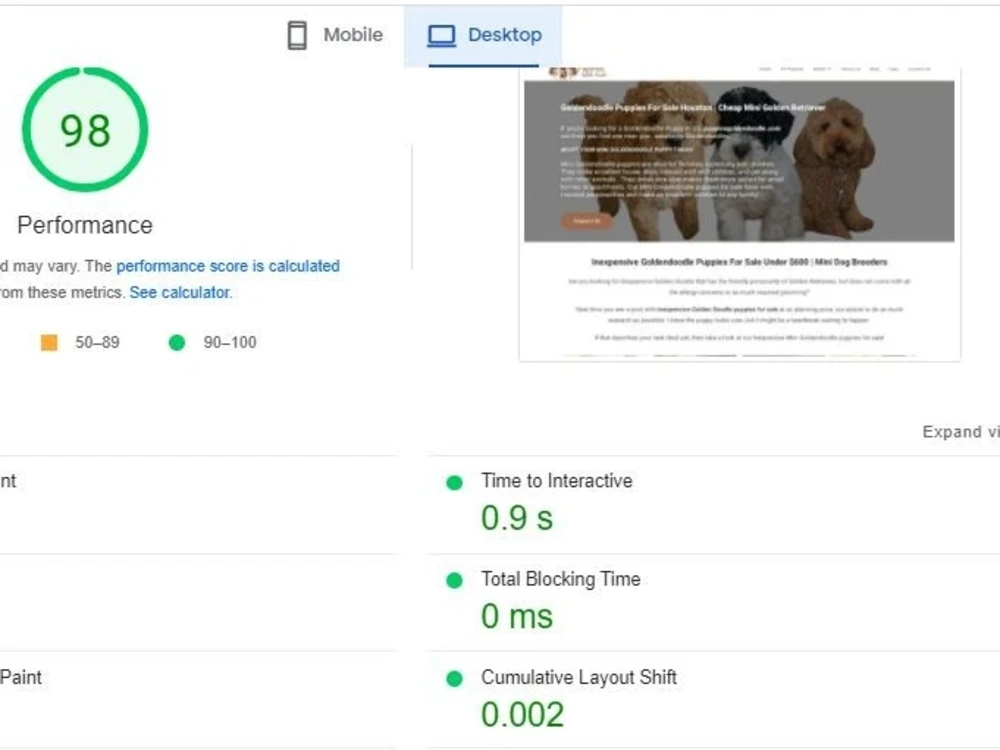Open 'performance score is calculated' link
This screenshot has height=750, width=1000.
pos(228,266)
